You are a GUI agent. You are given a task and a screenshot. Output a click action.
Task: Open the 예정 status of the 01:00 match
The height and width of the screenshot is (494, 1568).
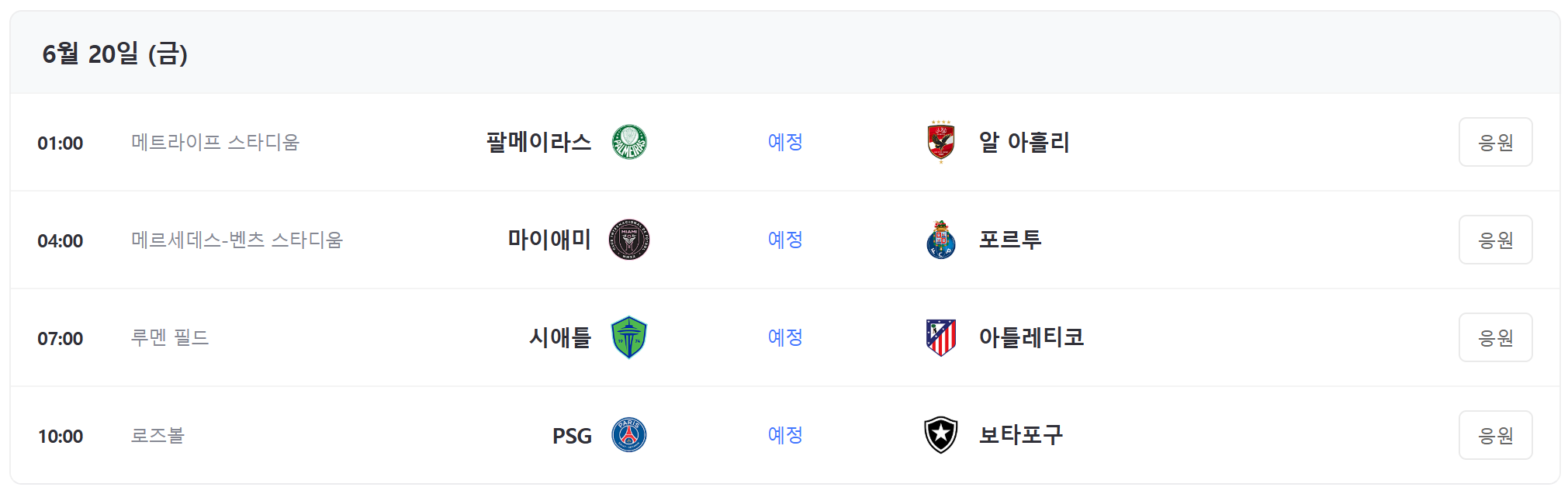click(785, 143)
